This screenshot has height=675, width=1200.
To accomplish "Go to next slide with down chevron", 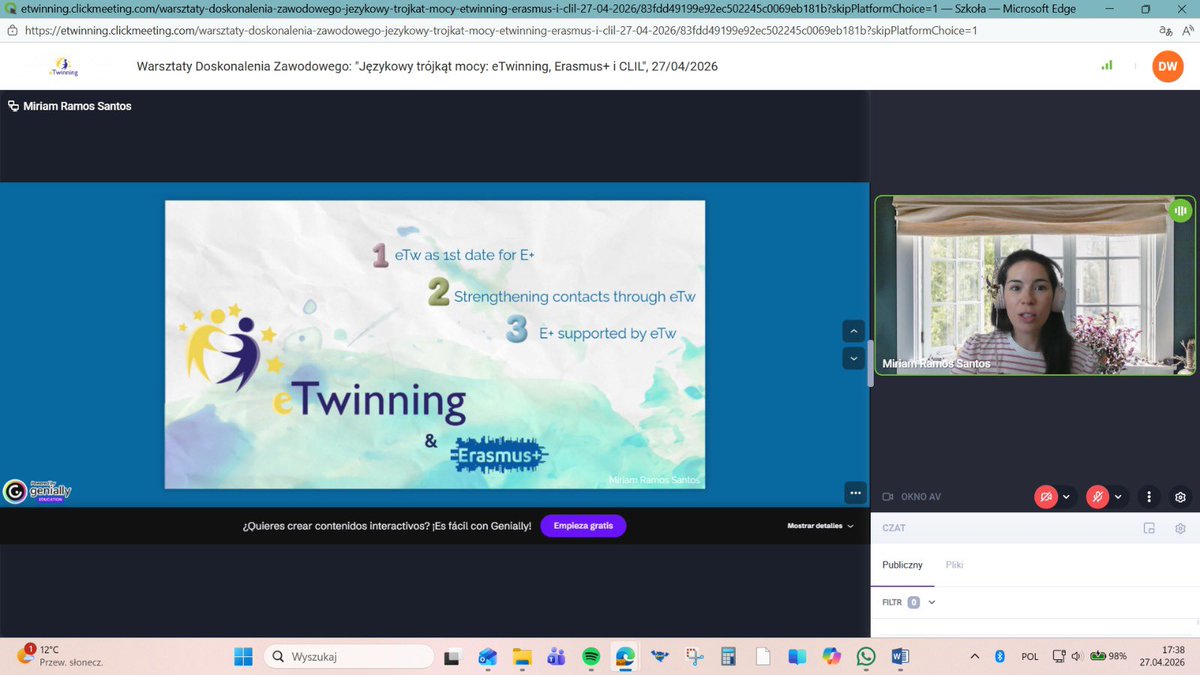I will pyautogui.click(x=853, y=357).
